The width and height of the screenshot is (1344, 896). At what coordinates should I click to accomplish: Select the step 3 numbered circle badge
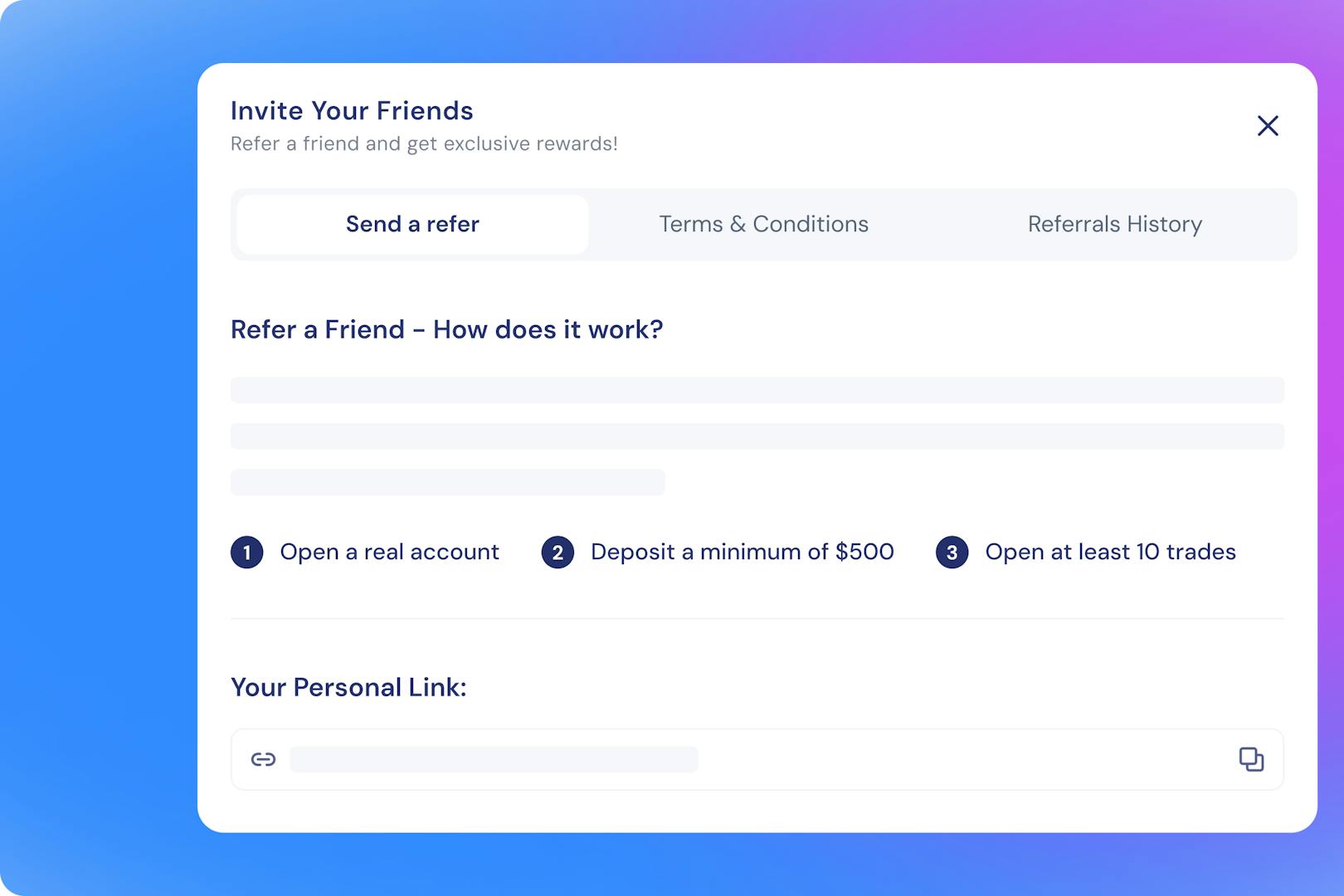pyautogui.click(x=952, y=552)
